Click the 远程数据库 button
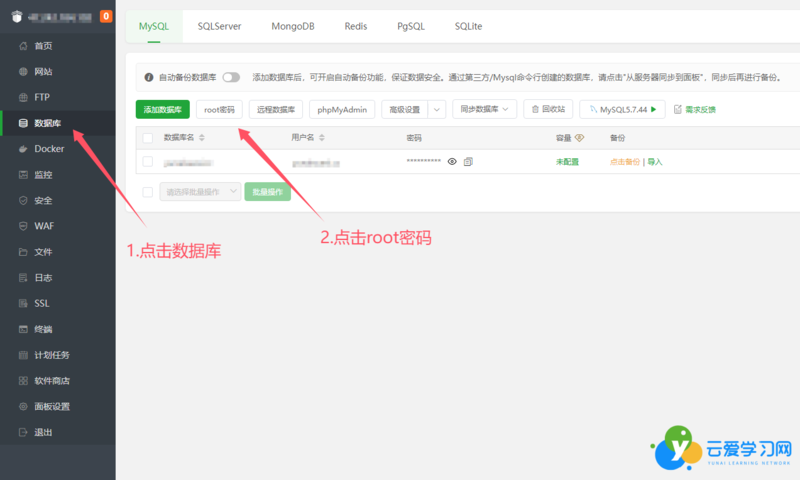This screenshot has width=800, height=480. click(276, 109)
